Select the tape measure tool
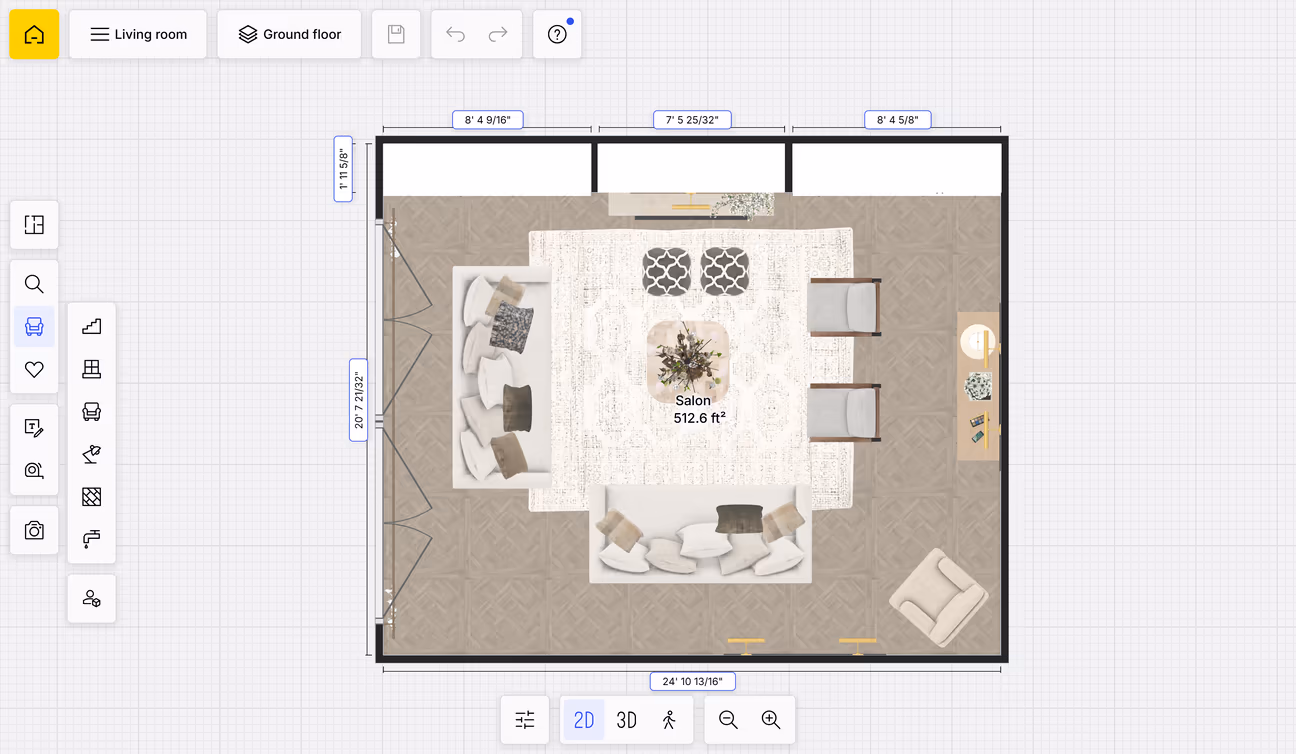 point(34,471)
